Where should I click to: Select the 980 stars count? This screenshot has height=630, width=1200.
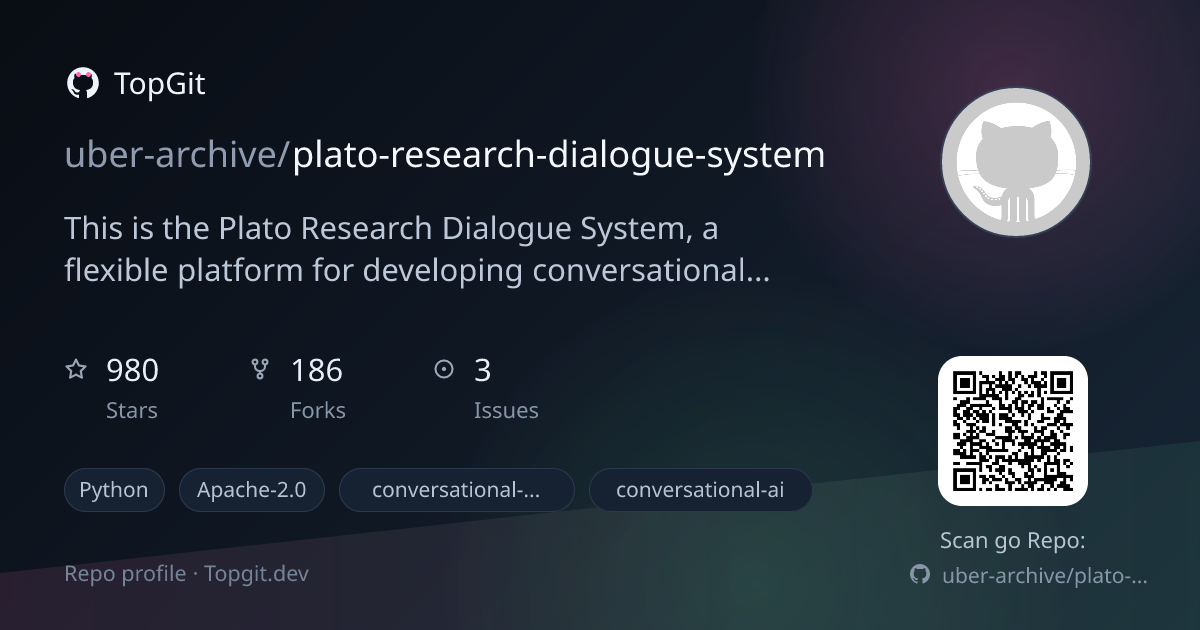pos(132,371)
